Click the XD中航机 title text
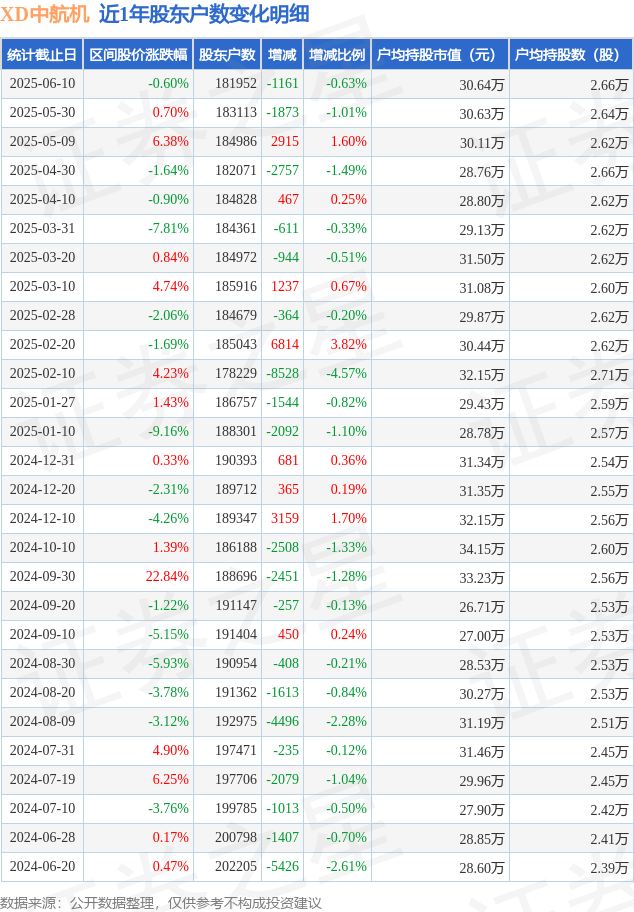 [x=45, y=14]
